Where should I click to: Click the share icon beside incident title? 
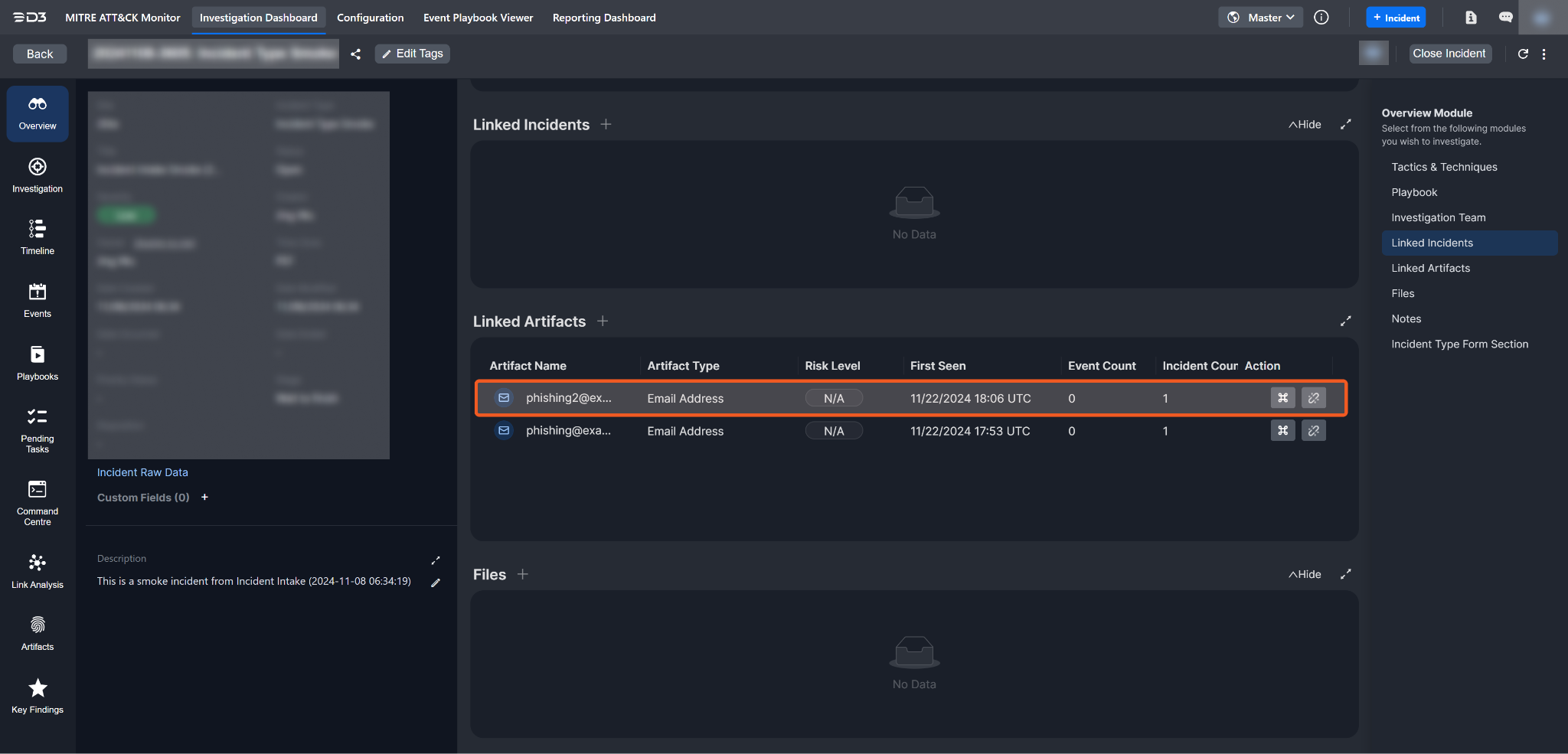pos(356,54)
